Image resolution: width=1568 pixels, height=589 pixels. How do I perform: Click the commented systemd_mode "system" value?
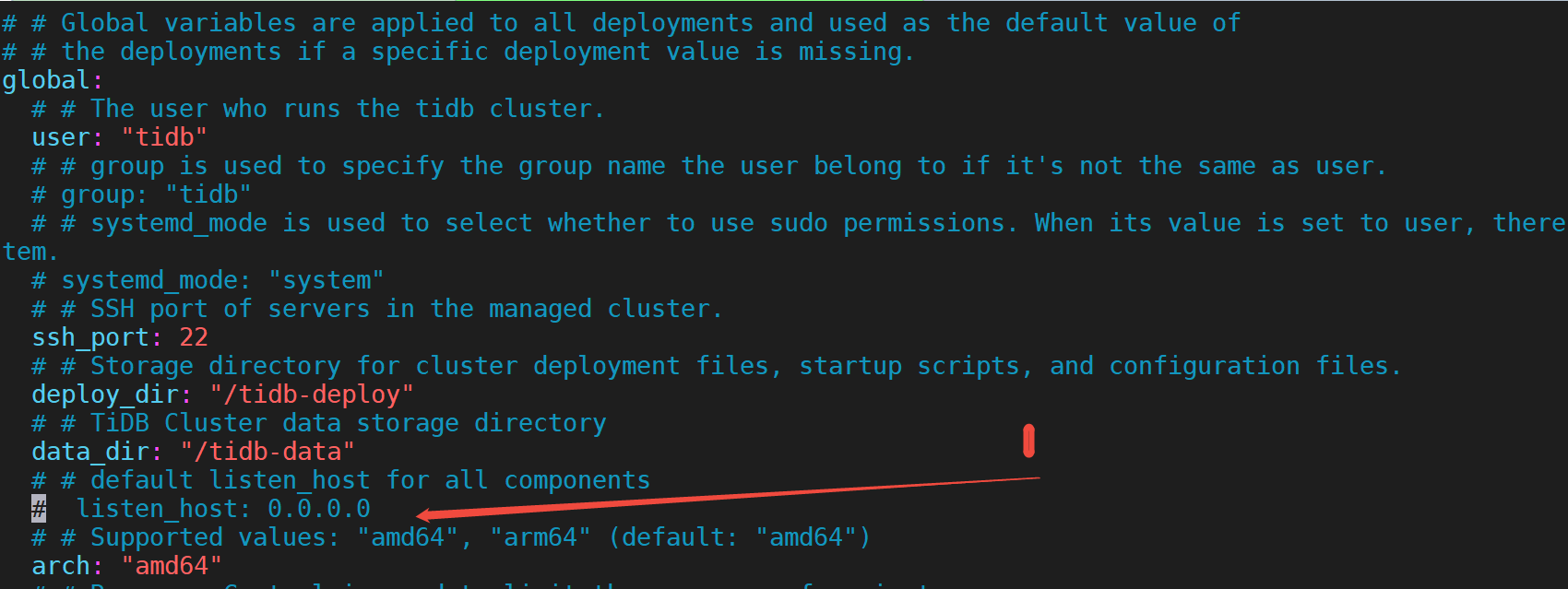coord(327,281)
